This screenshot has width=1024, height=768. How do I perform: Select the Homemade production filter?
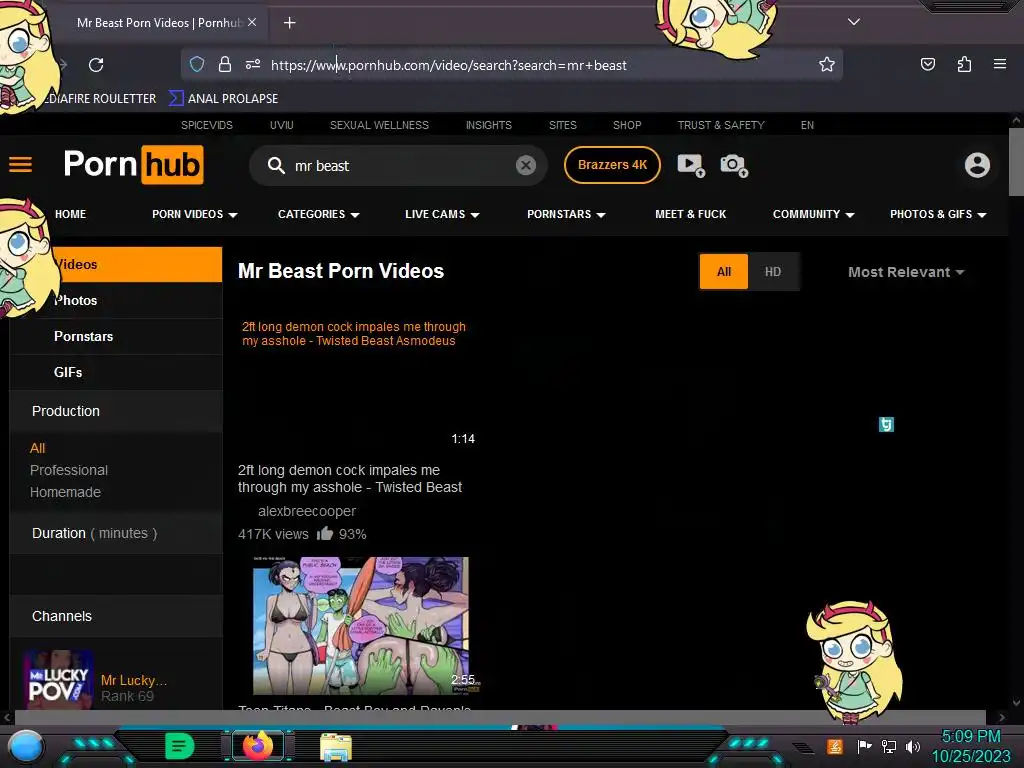tap(65, 492)
